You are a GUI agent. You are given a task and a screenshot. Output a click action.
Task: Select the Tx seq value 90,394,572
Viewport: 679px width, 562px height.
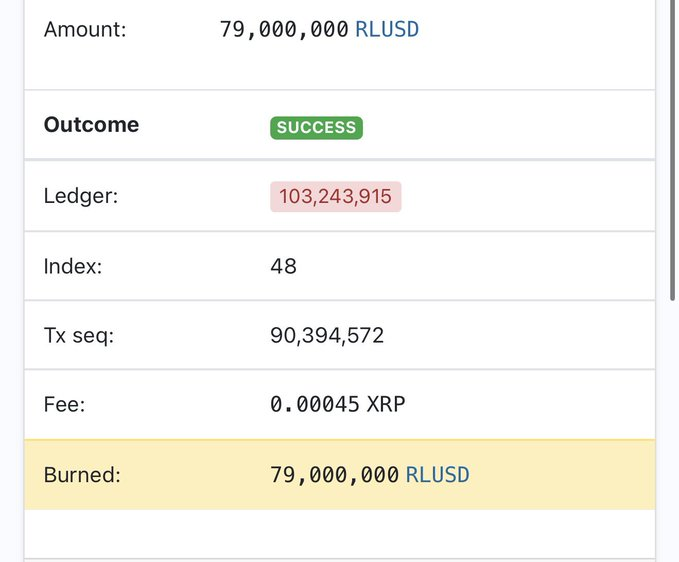pyautogui.click(x=327, y=335)
